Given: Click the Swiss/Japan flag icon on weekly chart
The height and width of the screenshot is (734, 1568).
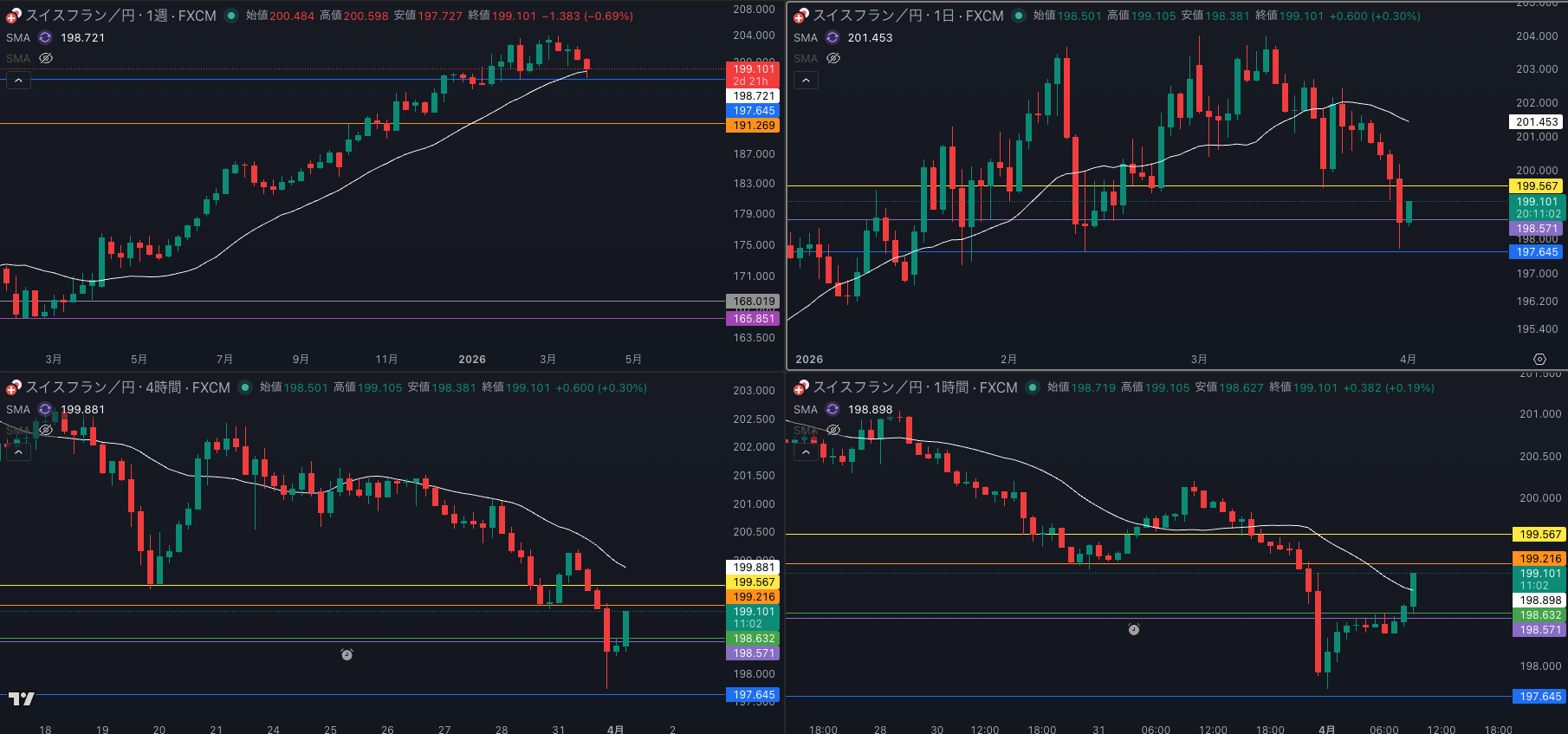Looking at the screenshot, I should pyautogui.click(x=13, y=16).
